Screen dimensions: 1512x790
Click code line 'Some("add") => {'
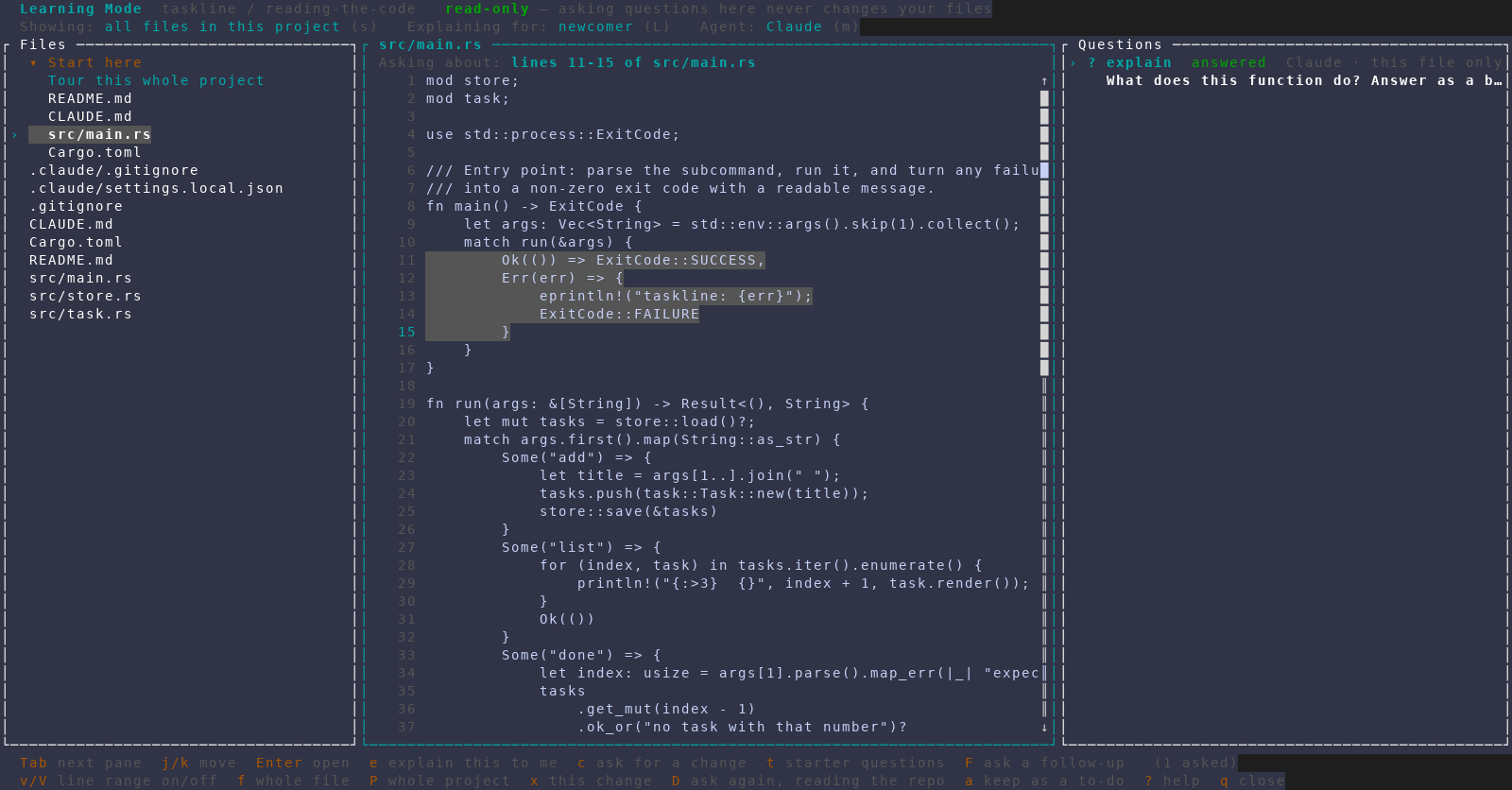(576, 458)
